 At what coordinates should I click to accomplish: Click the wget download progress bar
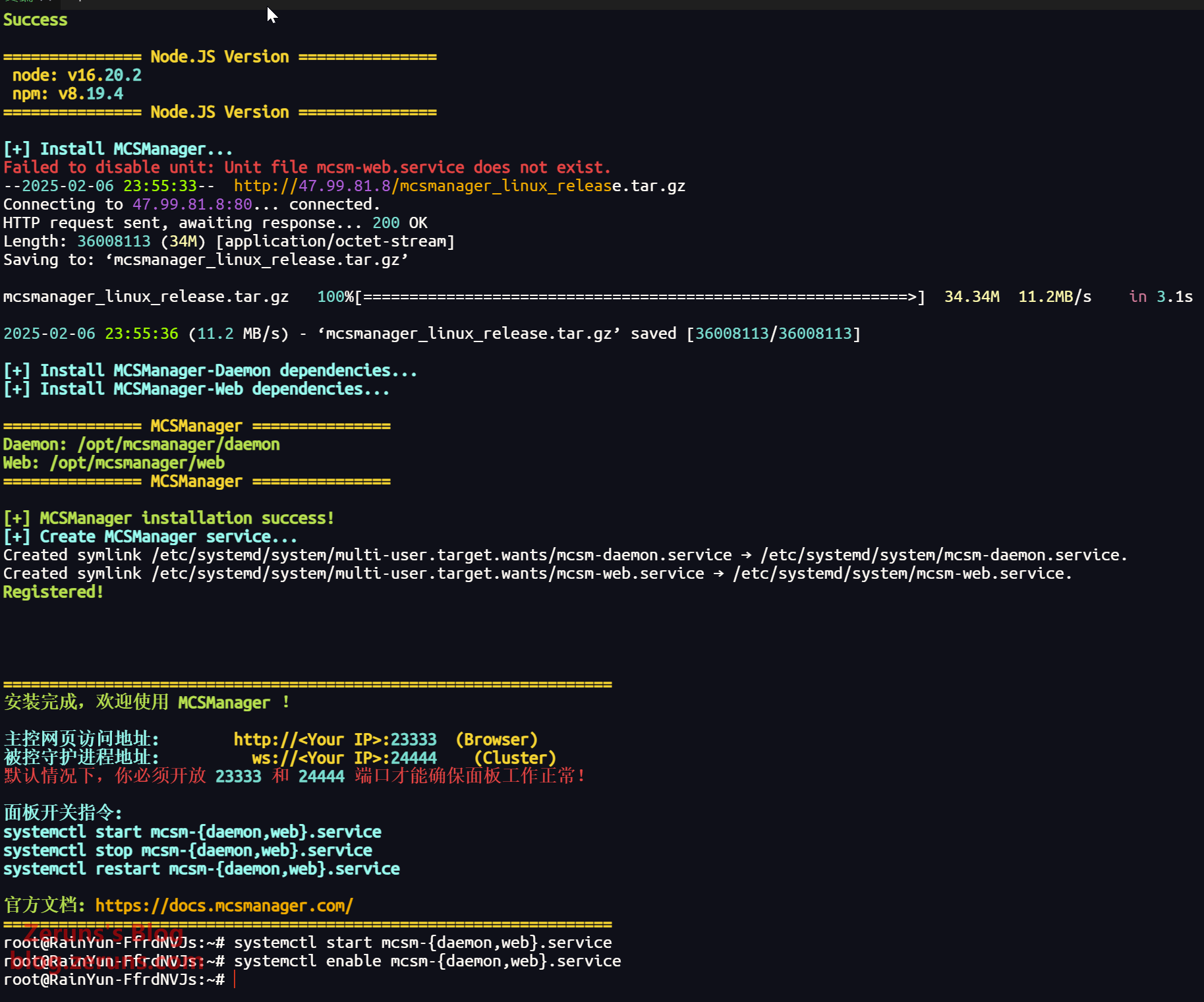click(640, 297)
